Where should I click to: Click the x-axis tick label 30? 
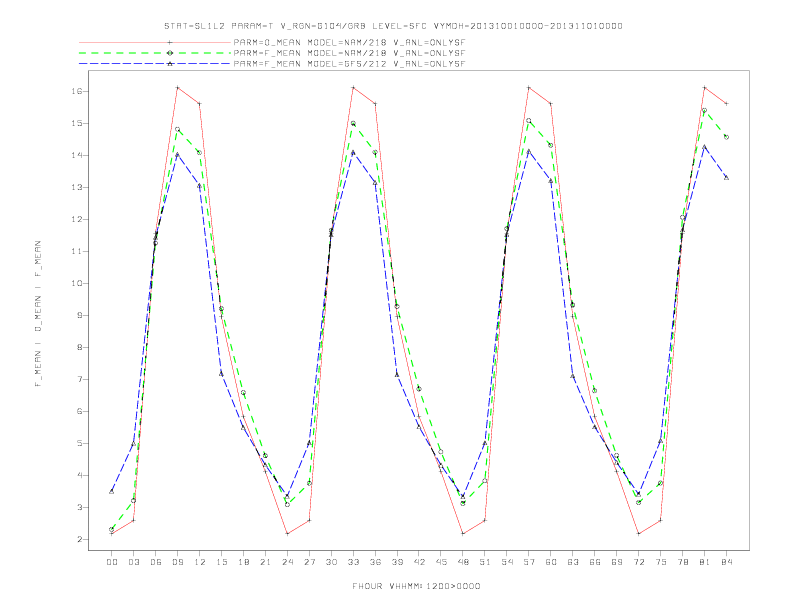click(331, 562)
